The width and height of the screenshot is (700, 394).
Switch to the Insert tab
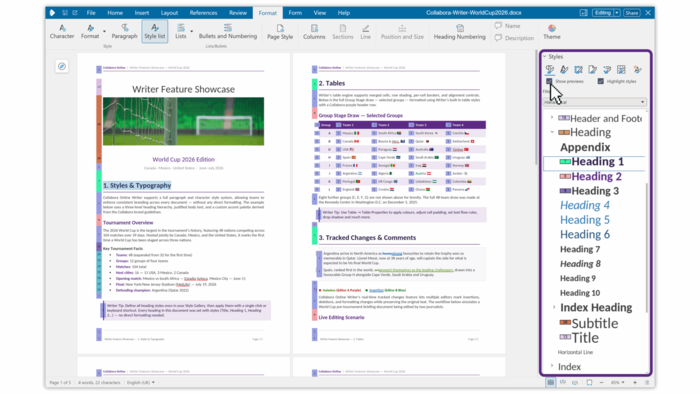coord(142,13)
